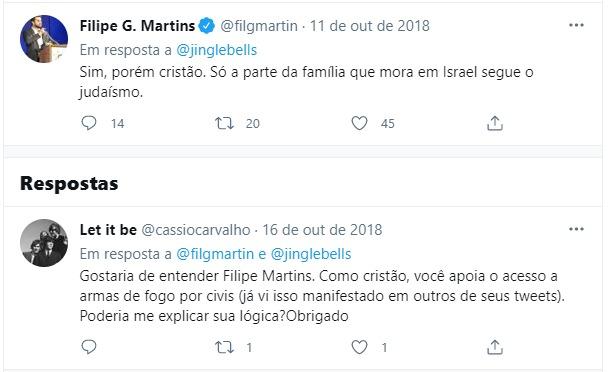
Task: Open Let it be display name
Action: click(108, 230)
